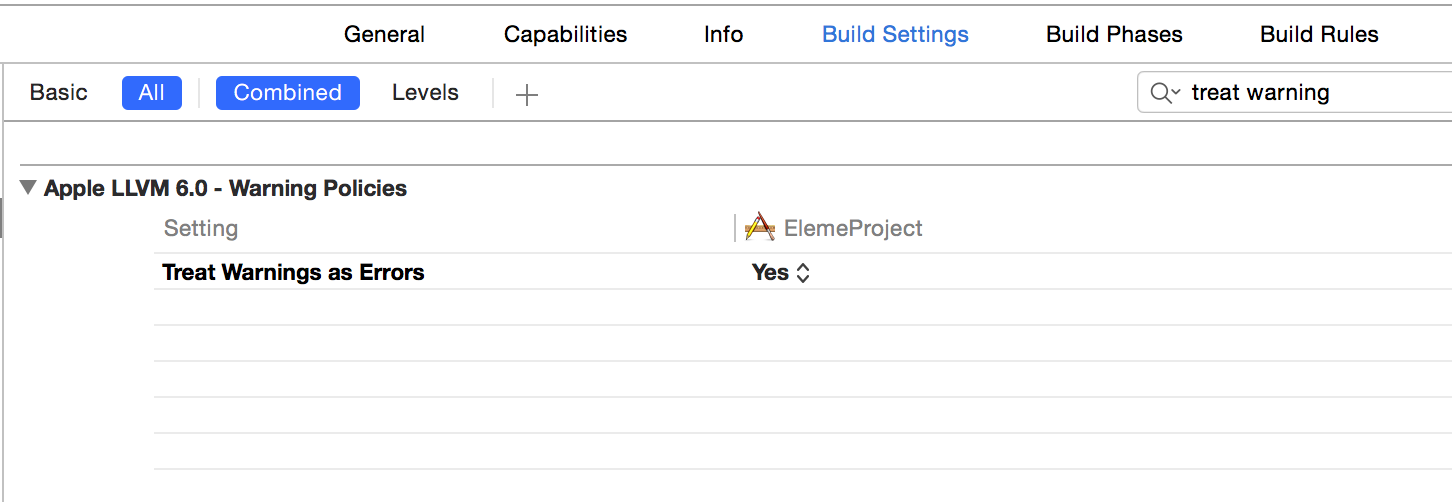Click the ElemeProject column label
The width and height of the screenshot is (1452, 502).
pos(852,228)
